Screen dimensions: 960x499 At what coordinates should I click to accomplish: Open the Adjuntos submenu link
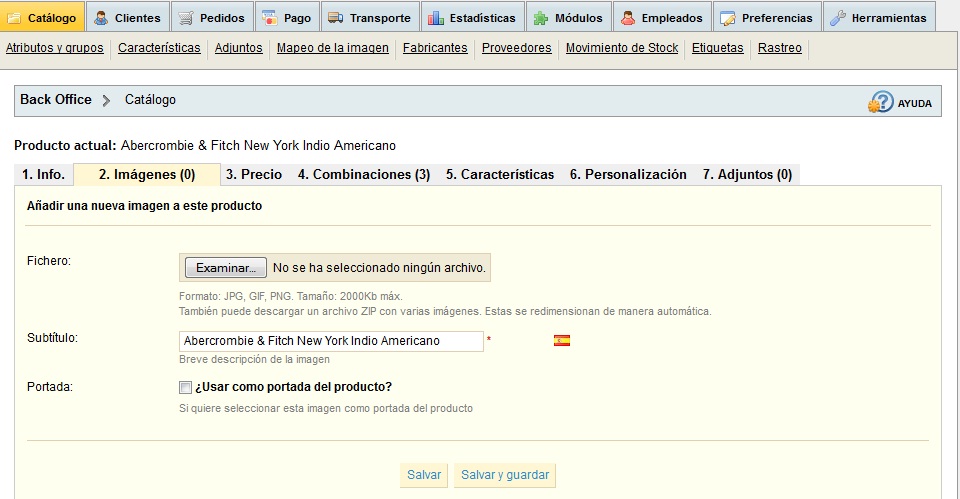pyautogui.click(x=239, y=48)
